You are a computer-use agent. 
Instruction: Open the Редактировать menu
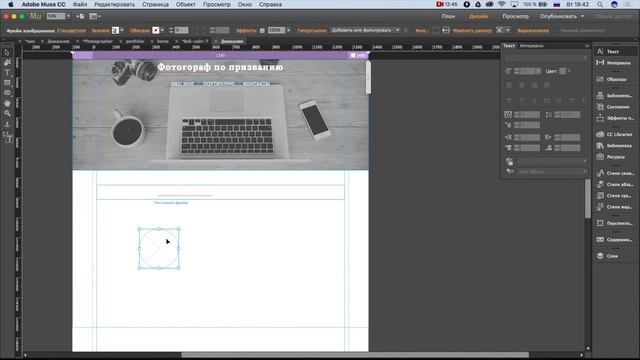coord(114,4)
